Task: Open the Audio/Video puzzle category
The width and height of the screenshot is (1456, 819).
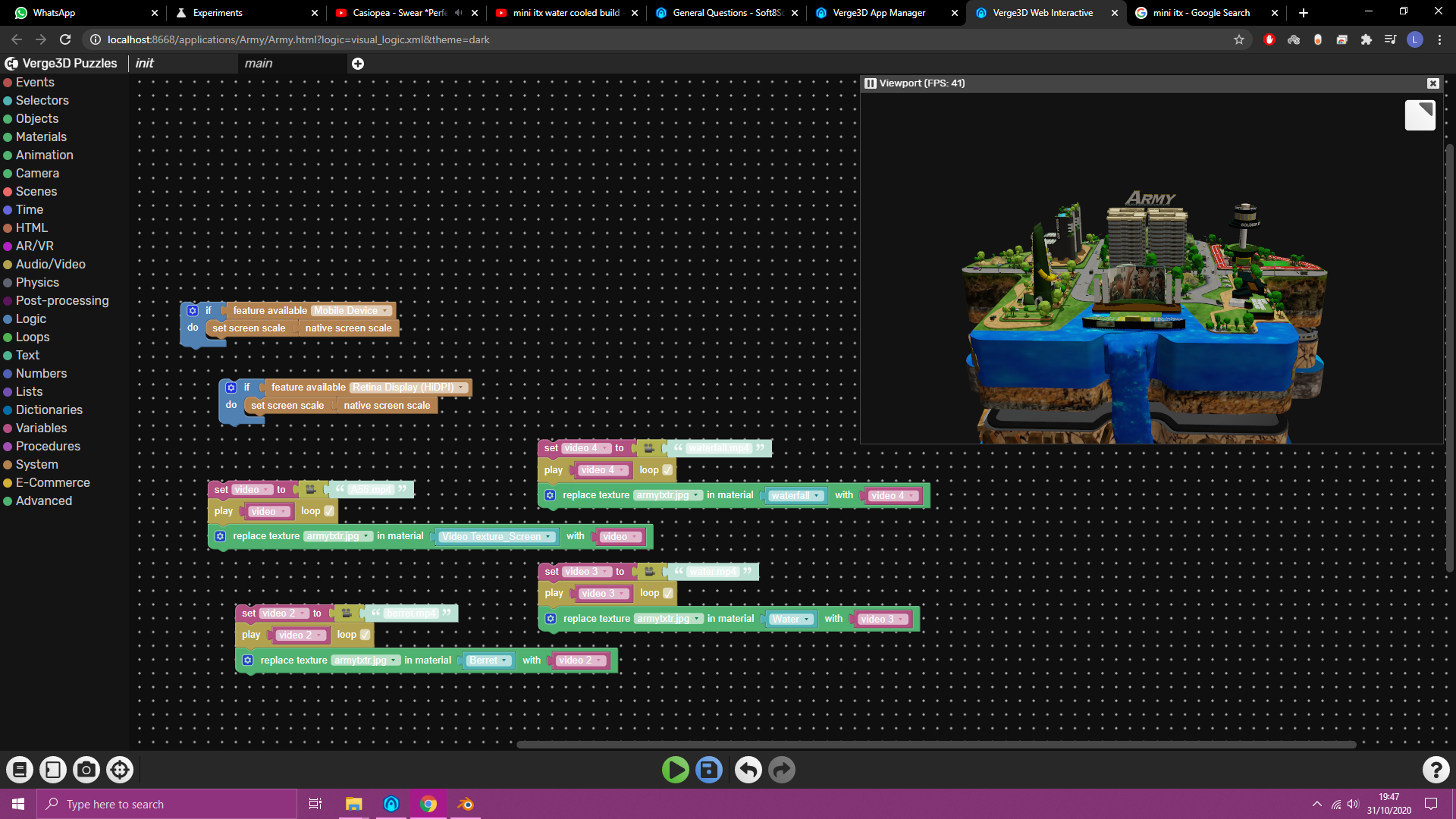Action: click(50, 264)
